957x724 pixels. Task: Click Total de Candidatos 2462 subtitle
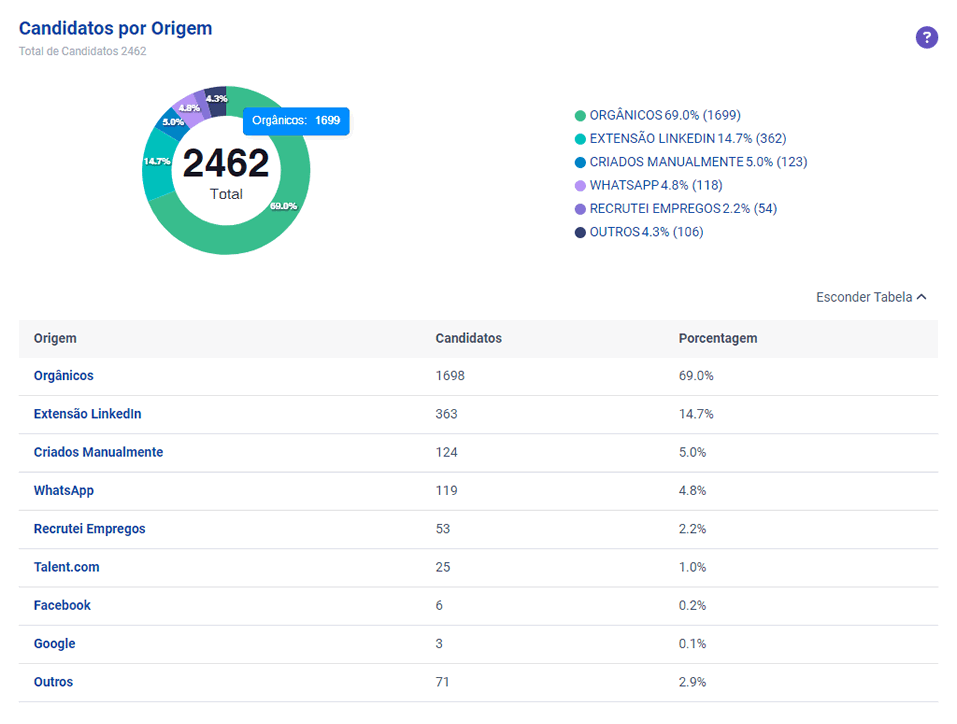[x=82, y=51]
